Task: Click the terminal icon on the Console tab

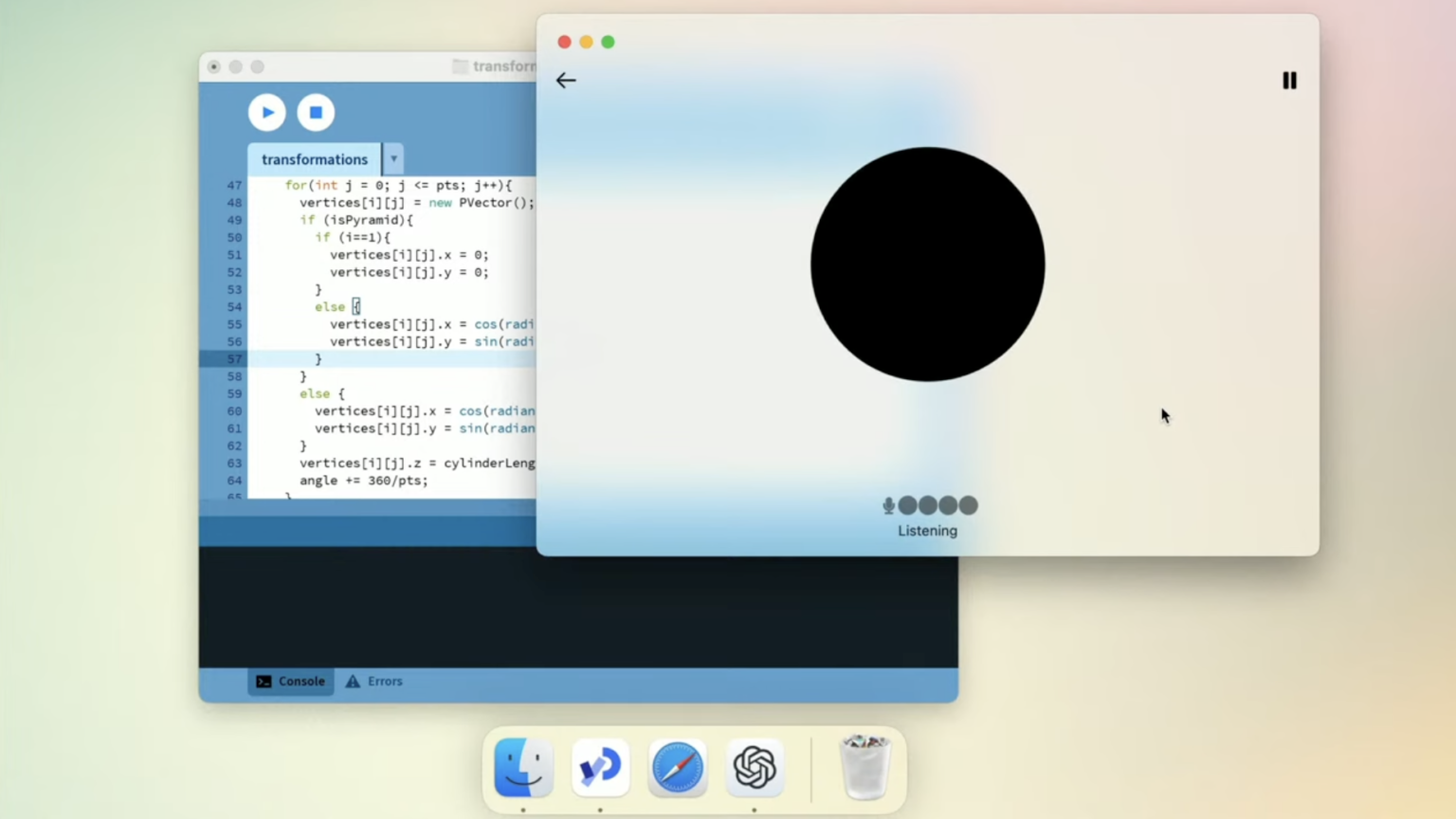Action: [x=263, y=681]
